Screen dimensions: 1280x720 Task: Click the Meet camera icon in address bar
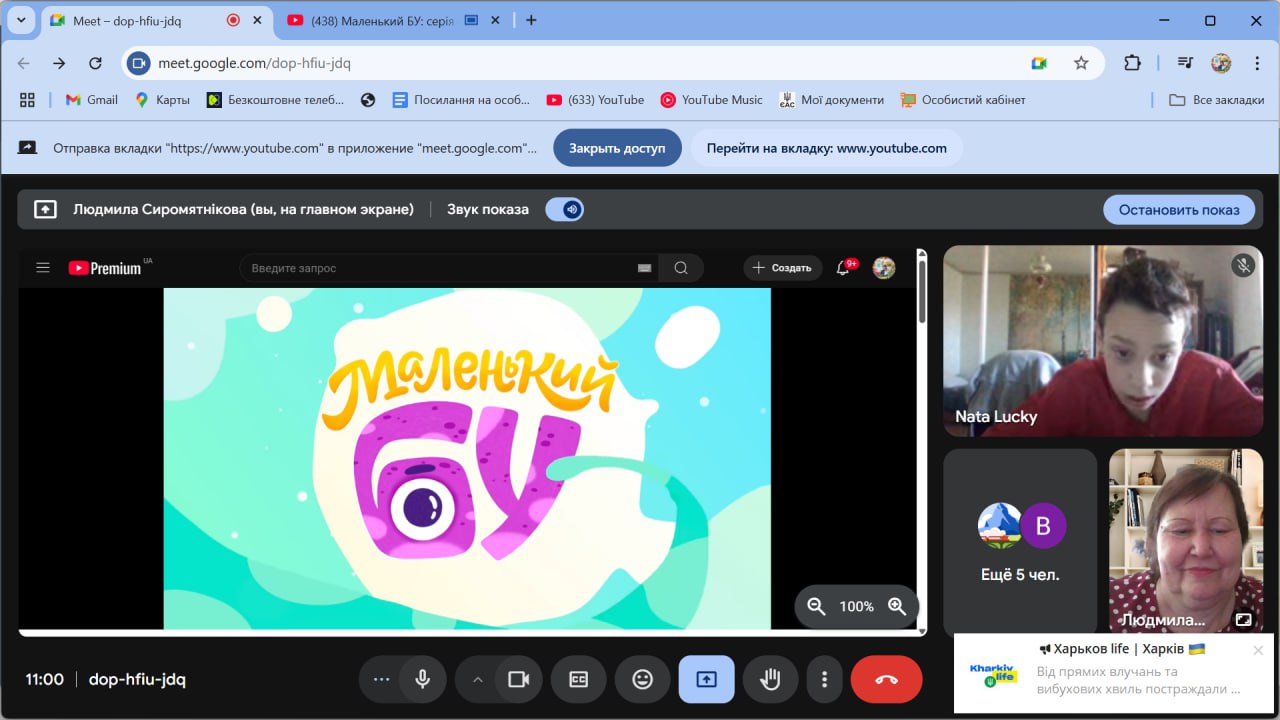(x=1039, y=63)
